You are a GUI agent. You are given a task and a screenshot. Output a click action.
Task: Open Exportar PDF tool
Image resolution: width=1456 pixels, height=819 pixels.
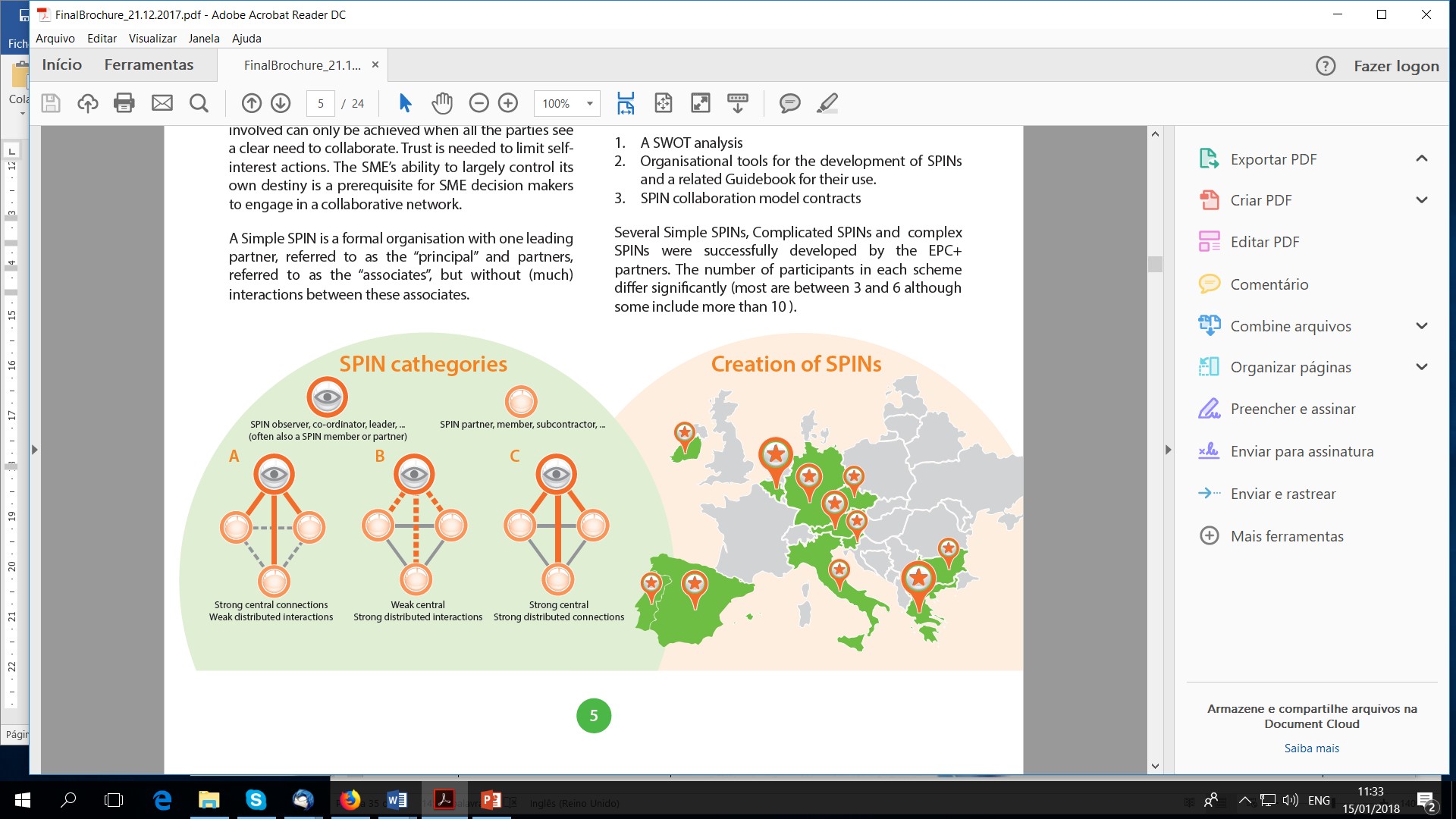[1273, 159]
